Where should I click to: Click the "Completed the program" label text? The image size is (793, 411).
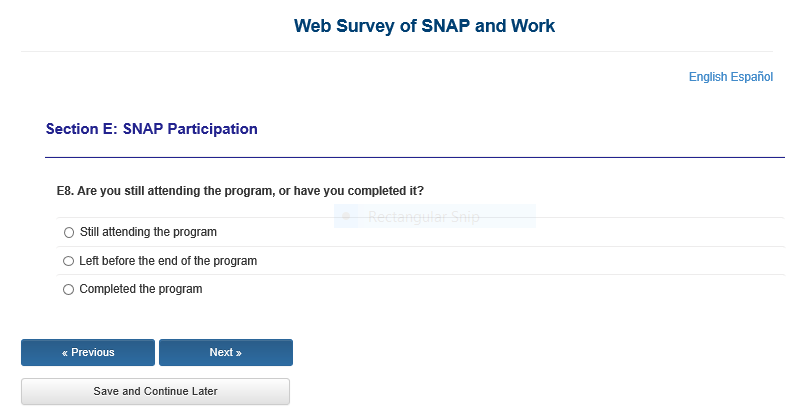(141, 289)
